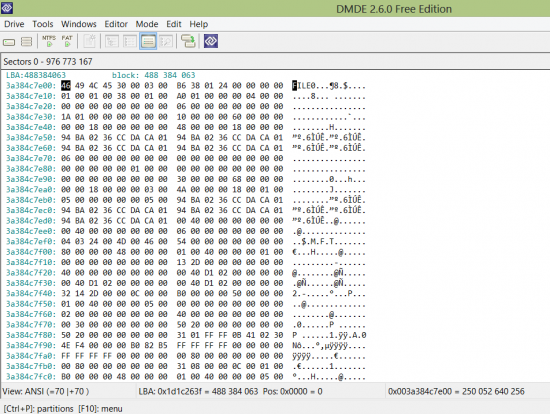Open the Help menu
The image size is (550, 414).
tap(199, 24)
